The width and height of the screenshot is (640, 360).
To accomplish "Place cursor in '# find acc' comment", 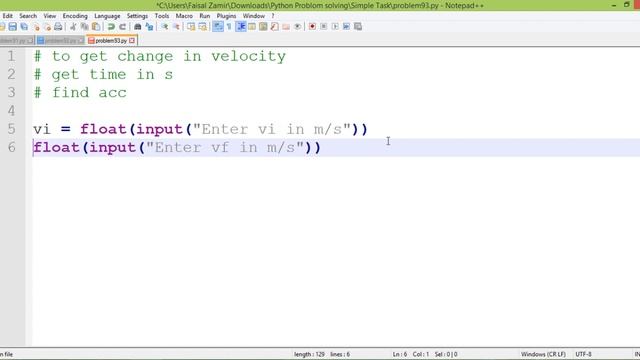I will (x=80, y=93).
